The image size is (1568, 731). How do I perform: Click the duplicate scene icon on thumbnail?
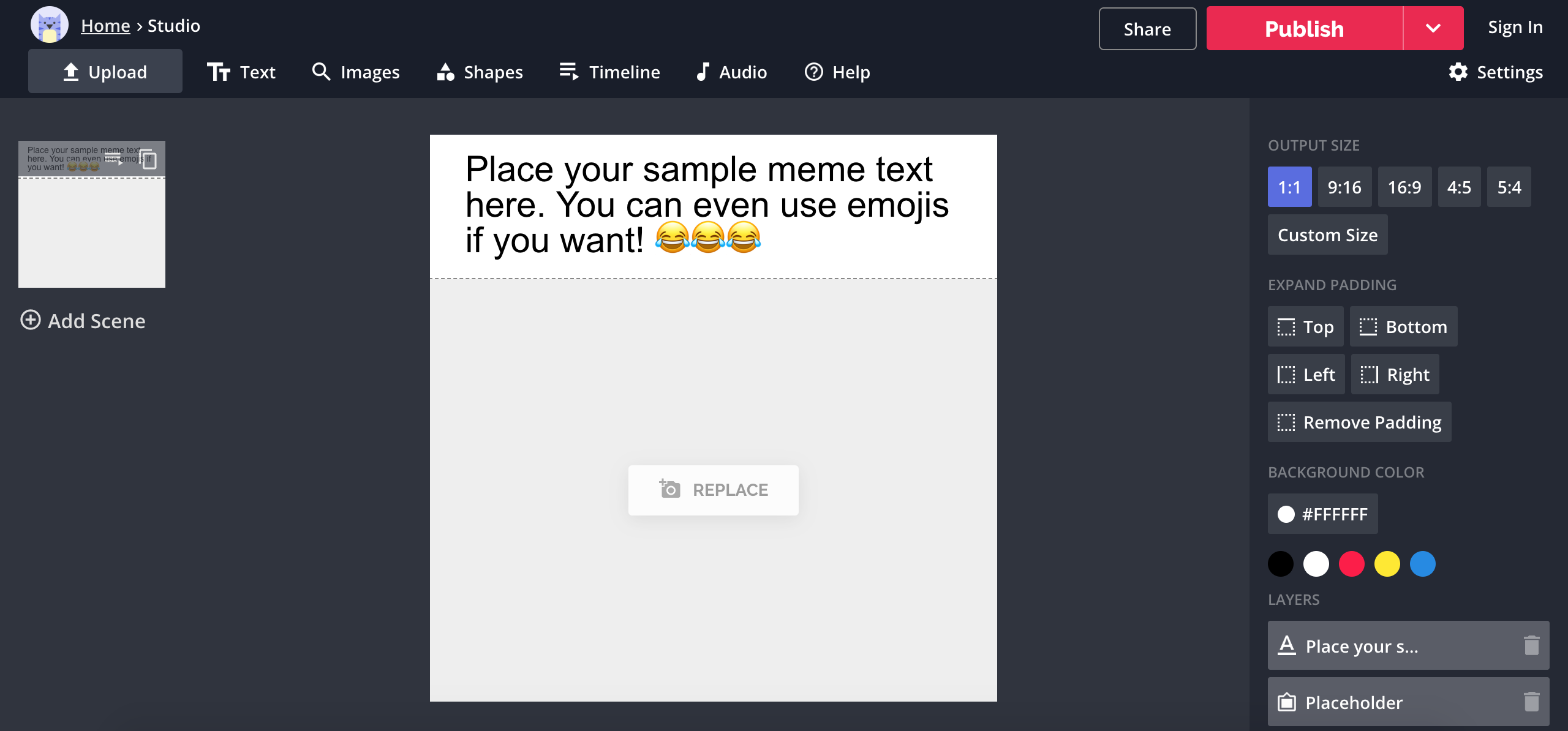[148, 159]
